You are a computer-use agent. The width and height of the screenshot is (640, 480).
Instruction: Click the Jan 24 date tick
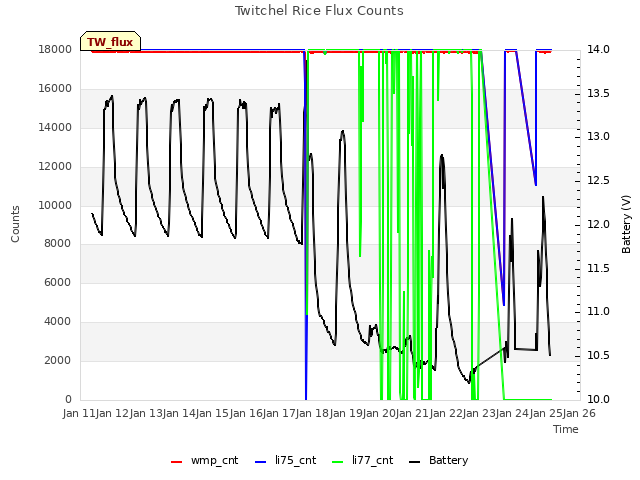[x=512, y=413]
